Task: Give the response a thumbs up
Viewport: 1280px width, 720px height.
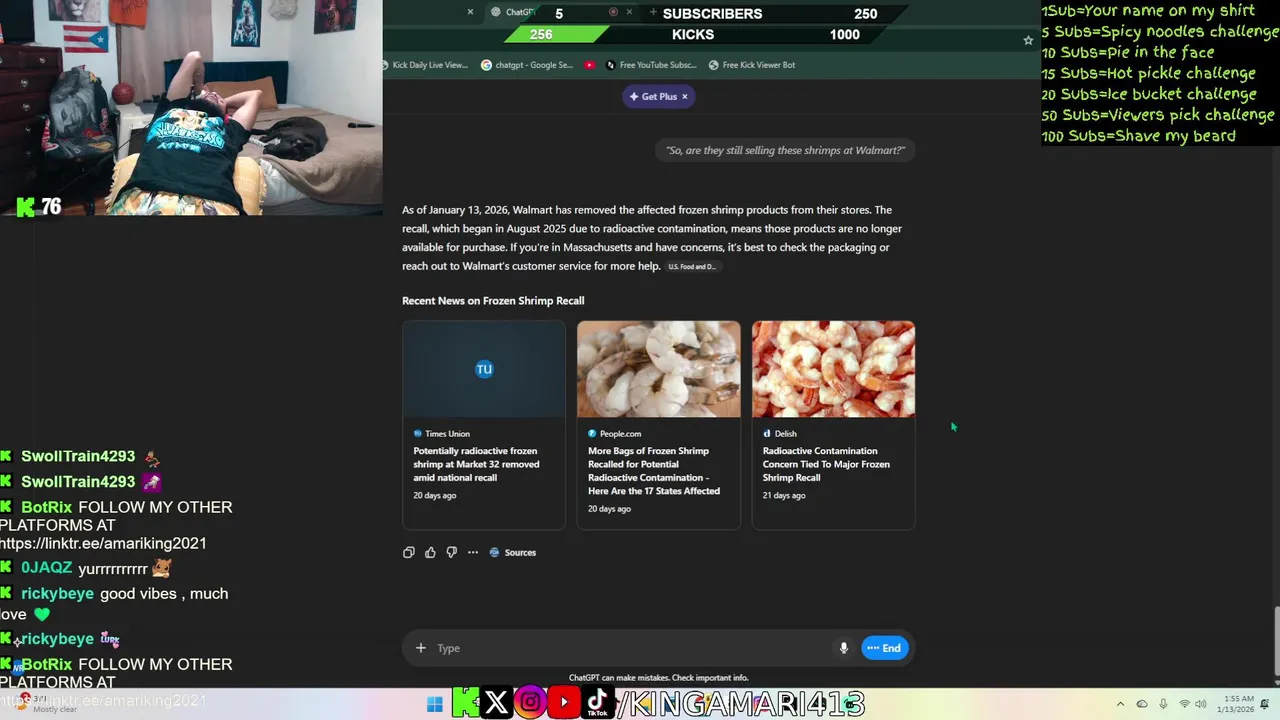Action: pos(430,552)
